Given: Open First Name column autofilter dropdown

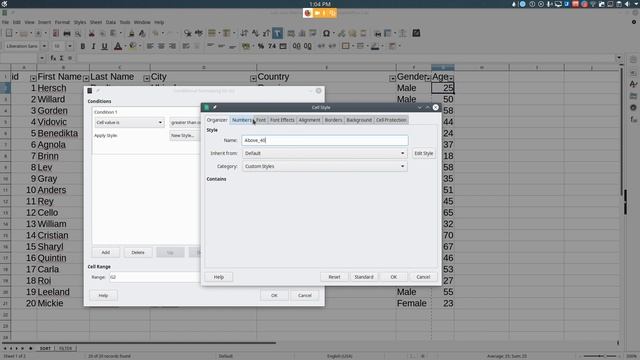Looking at the screenshot, I should click(x=86, y=78).
